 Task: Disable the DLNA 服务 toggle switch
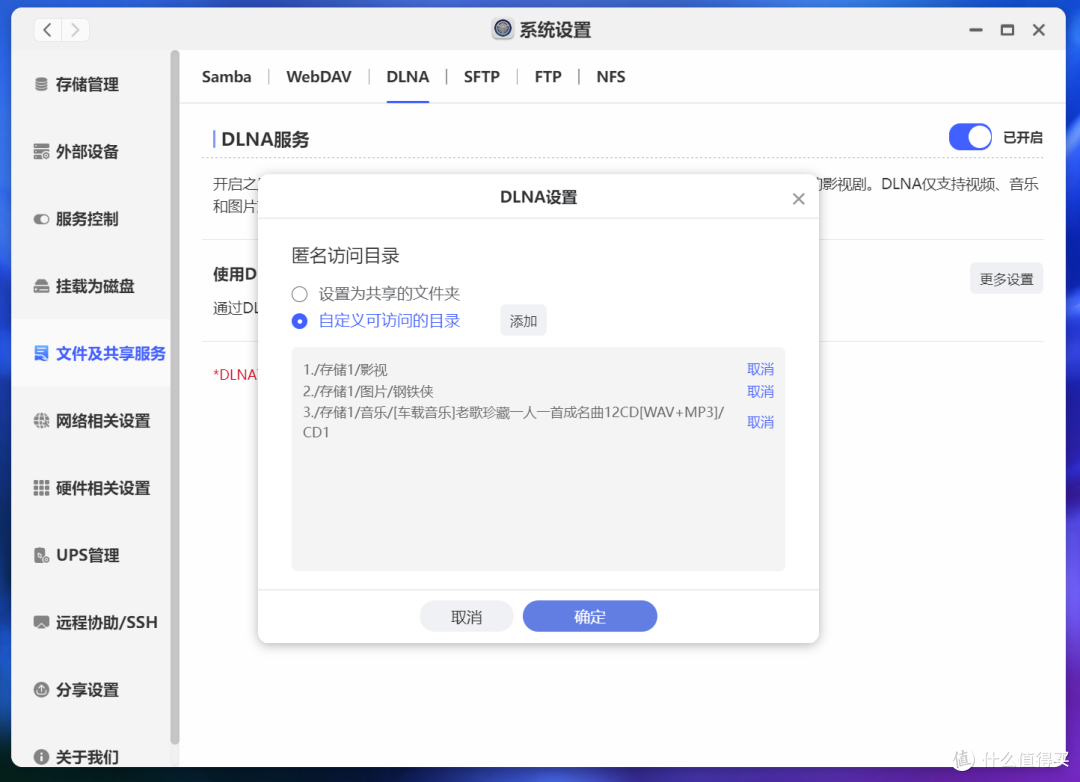969,137
